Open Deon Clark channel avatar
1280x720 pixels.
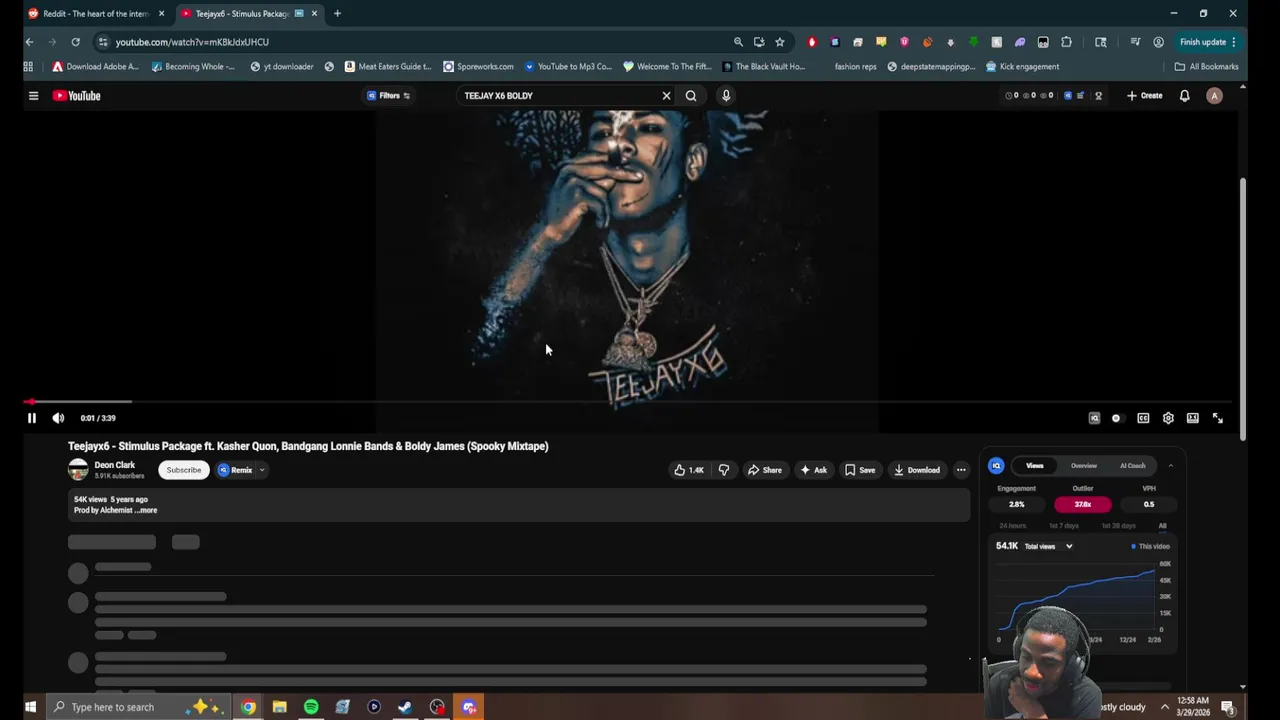[78, 470]
